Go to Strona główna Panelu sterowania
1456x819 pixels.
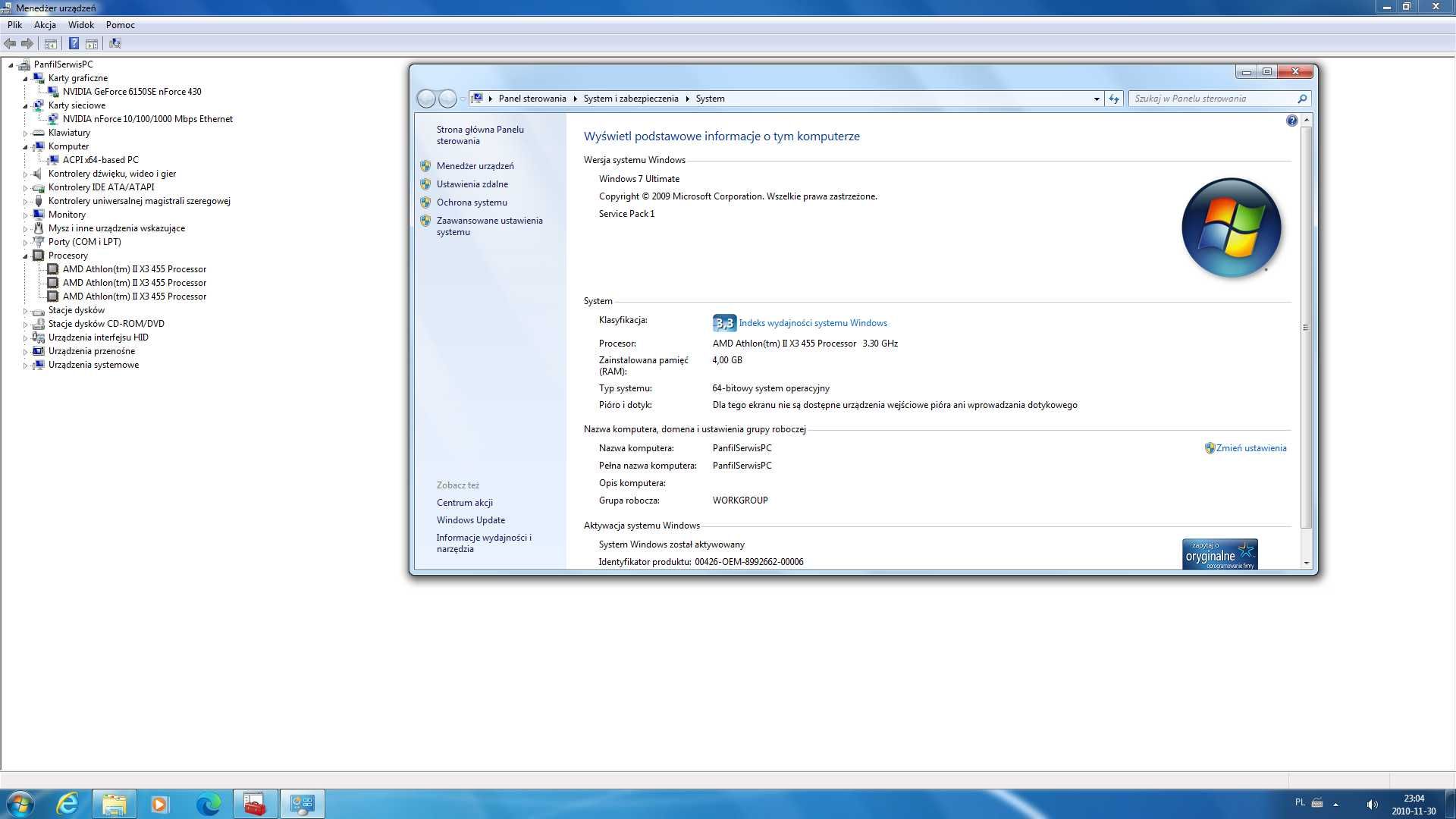point(480,135)
